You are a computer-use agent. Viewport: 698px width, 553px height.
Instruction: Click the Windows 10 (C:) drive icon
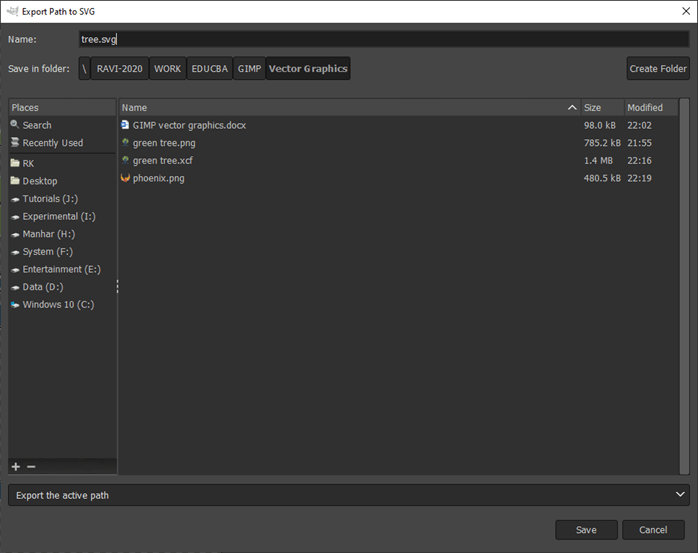pyautogui.click(x=15, y=305)
